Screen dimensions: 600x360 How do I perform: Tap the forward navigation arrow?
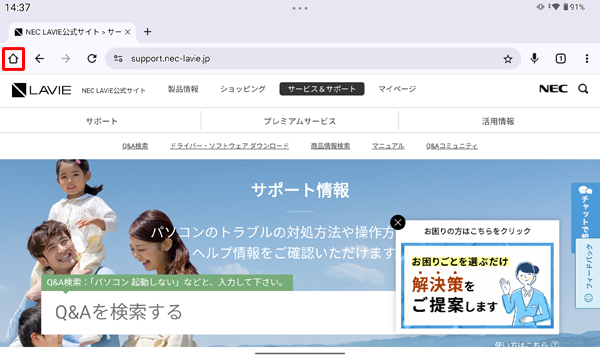pyautogui.click(x=66, y=59)
